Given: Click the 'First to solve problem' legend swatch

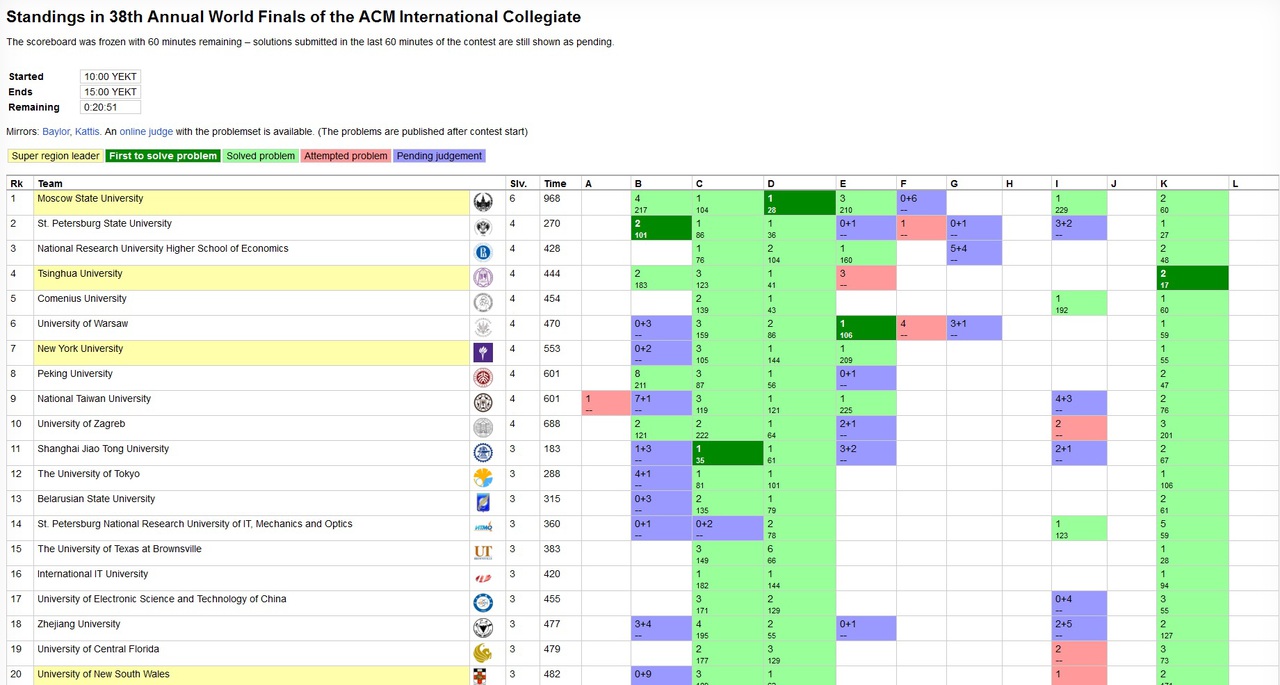Looking at the screenshot, I should 163,156.
